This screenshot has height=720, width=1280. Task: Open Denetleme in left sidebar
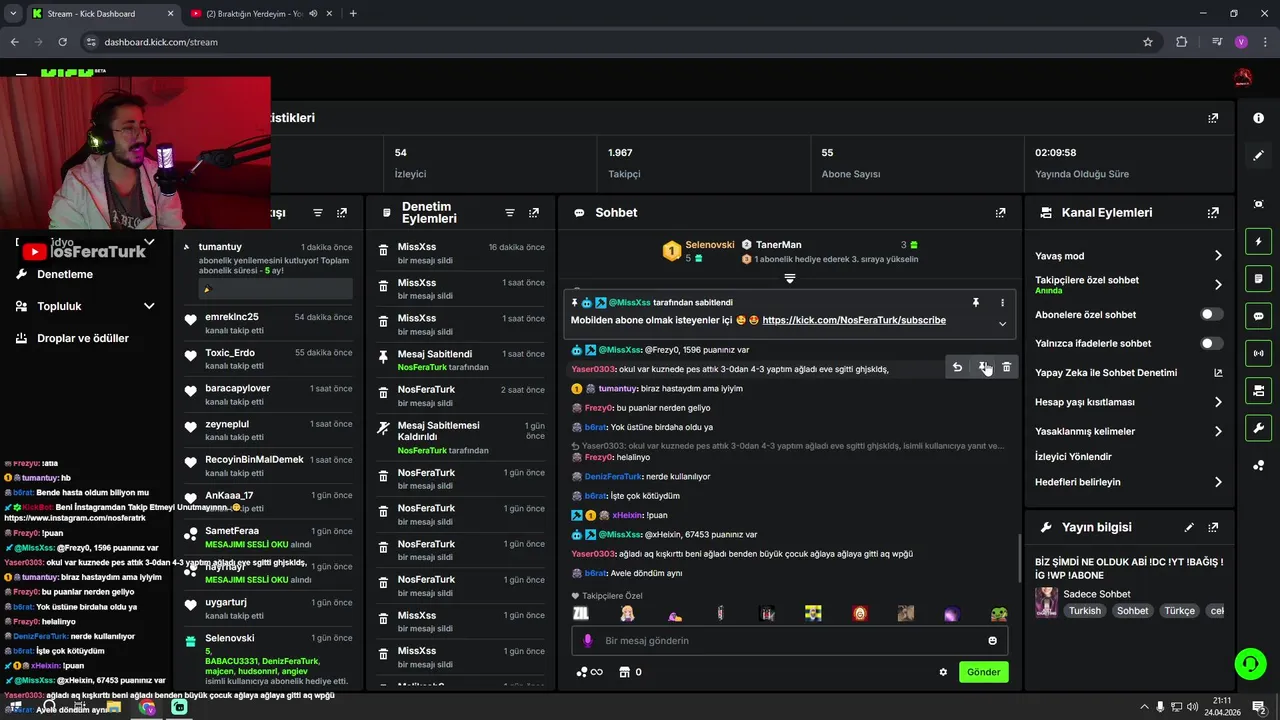click(x=65, y=274)
